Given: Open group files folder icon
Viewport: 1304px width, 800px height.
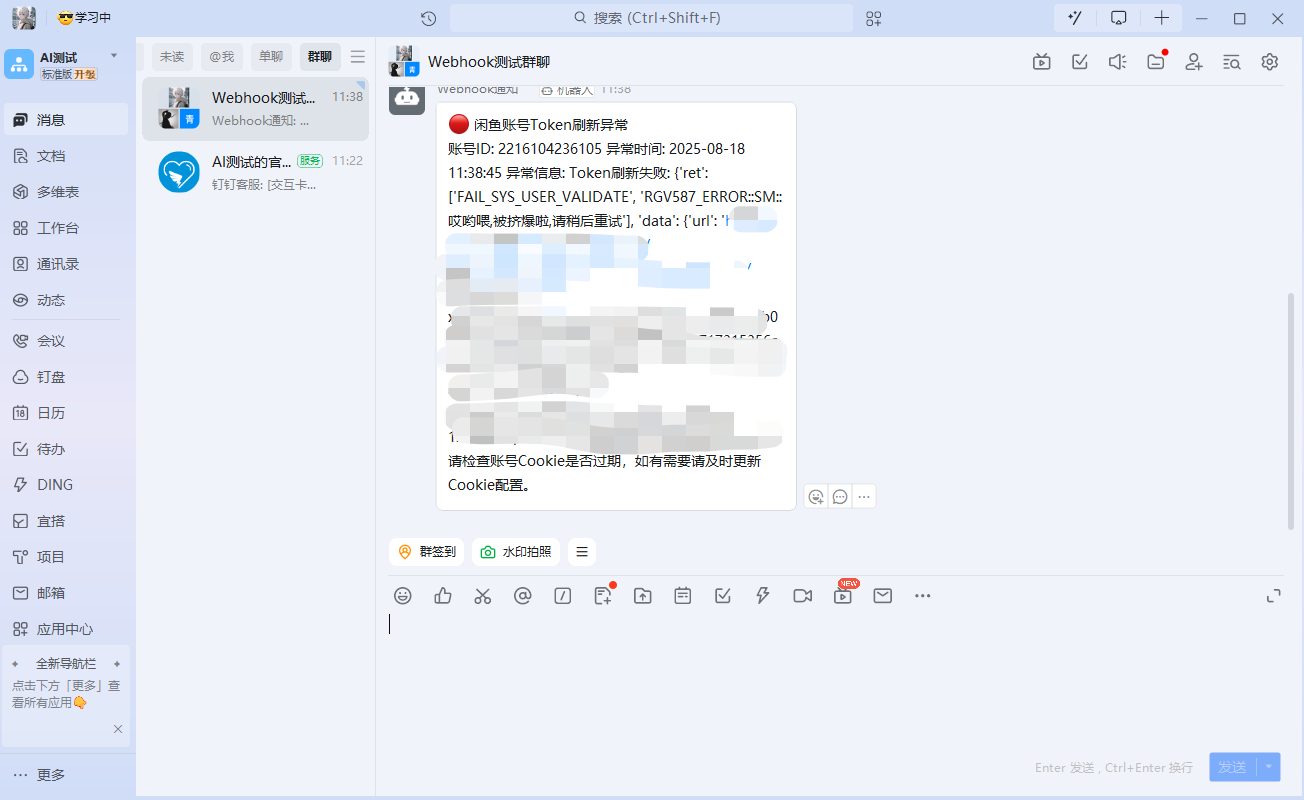Looking at the screenshot, I should point(1156,62).
